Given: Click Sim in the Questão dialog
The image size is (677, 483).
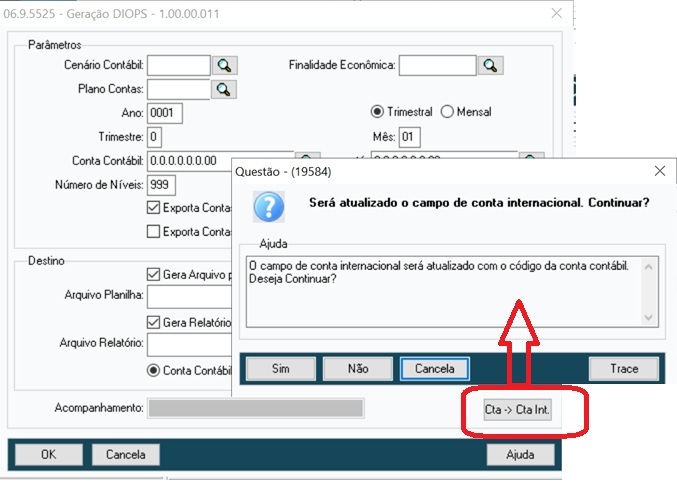Looking at the screenshot, I should pyautogui.click(x=281, y=369).
